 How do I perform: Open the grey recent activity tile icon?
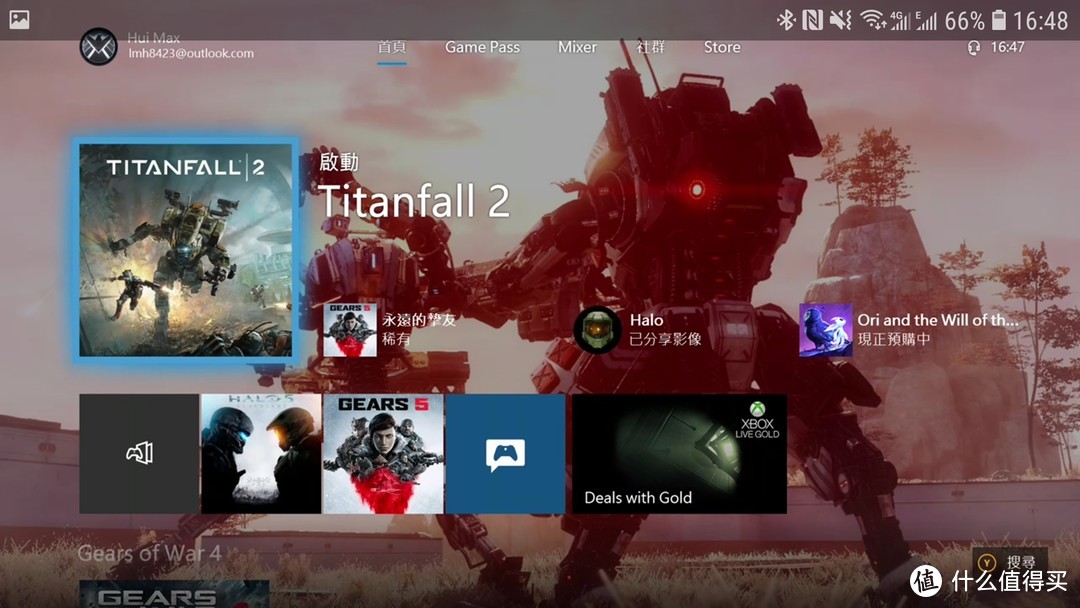(139, 453)
